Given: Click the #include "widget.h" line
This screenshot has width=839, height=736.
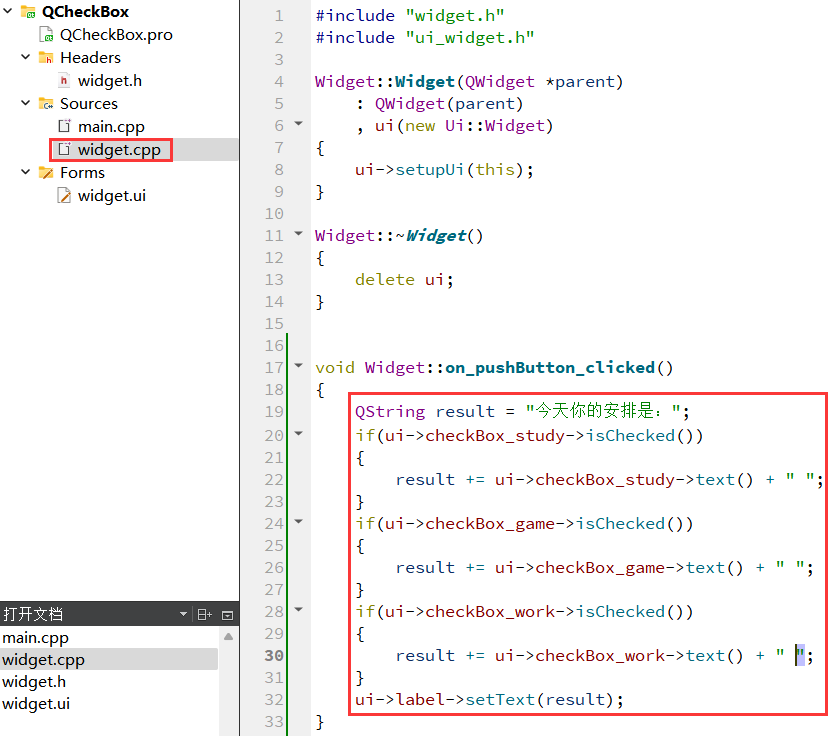Looking at the screenshot, I should click(x=409, y=16).
